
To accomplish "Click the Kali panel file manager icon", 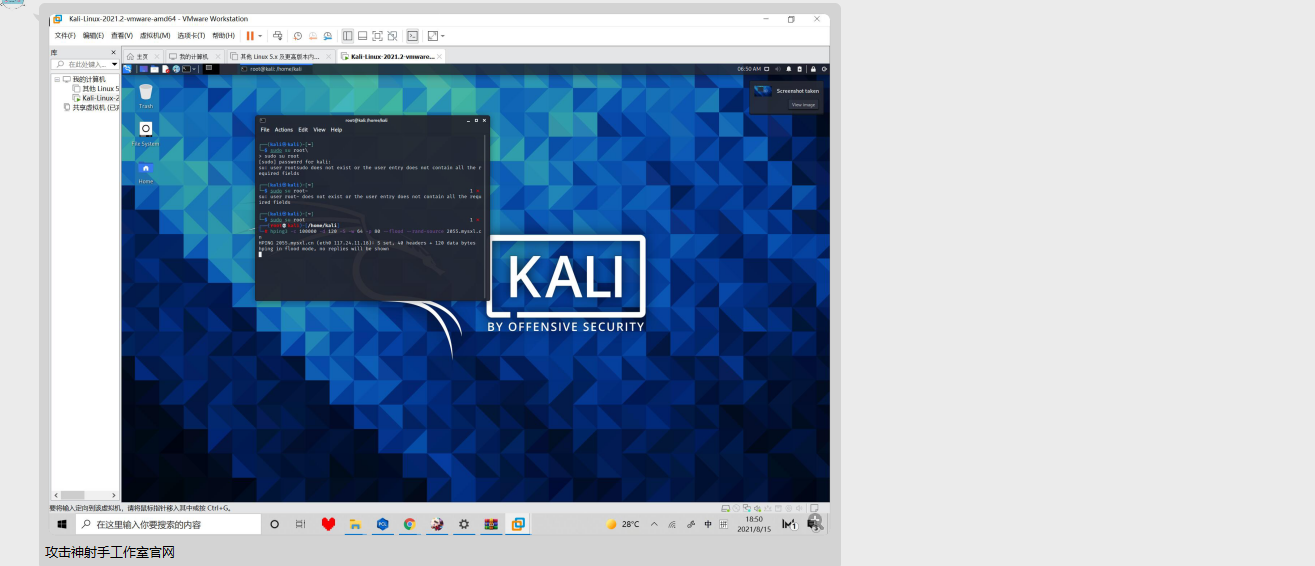I will pos(154,69).
